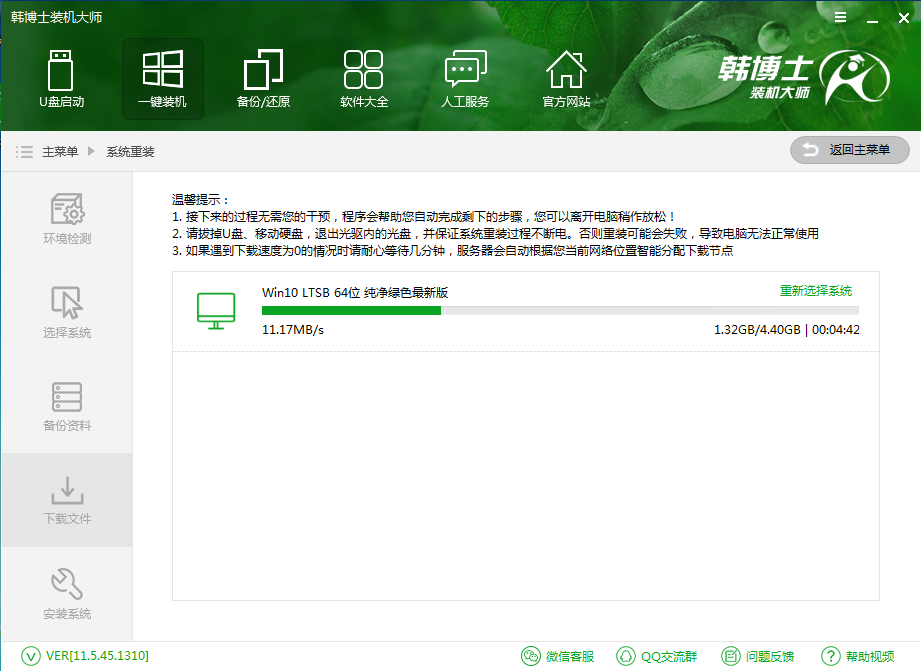Visit the 官方网站 official site

click(x=566, y=78)
